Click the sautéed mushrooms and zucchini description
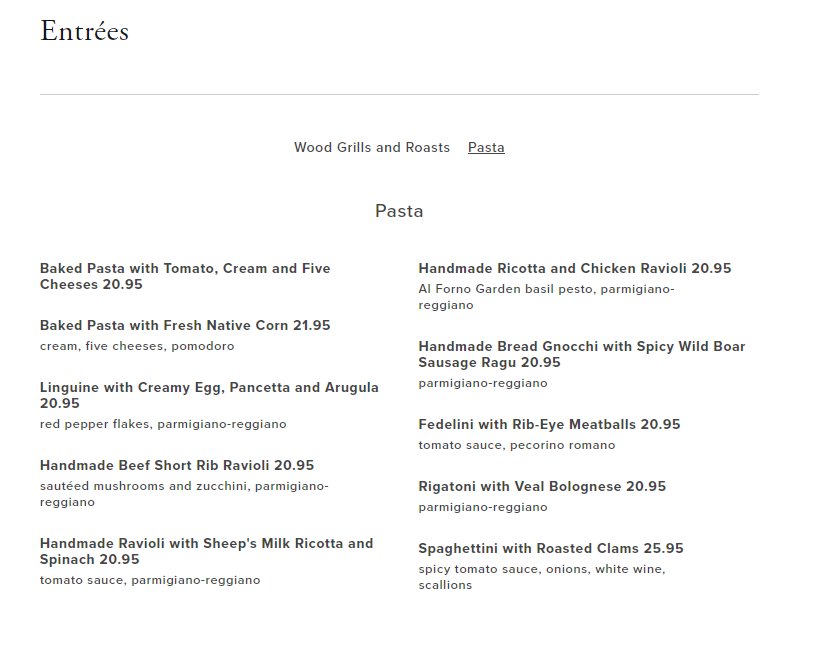 184,494
